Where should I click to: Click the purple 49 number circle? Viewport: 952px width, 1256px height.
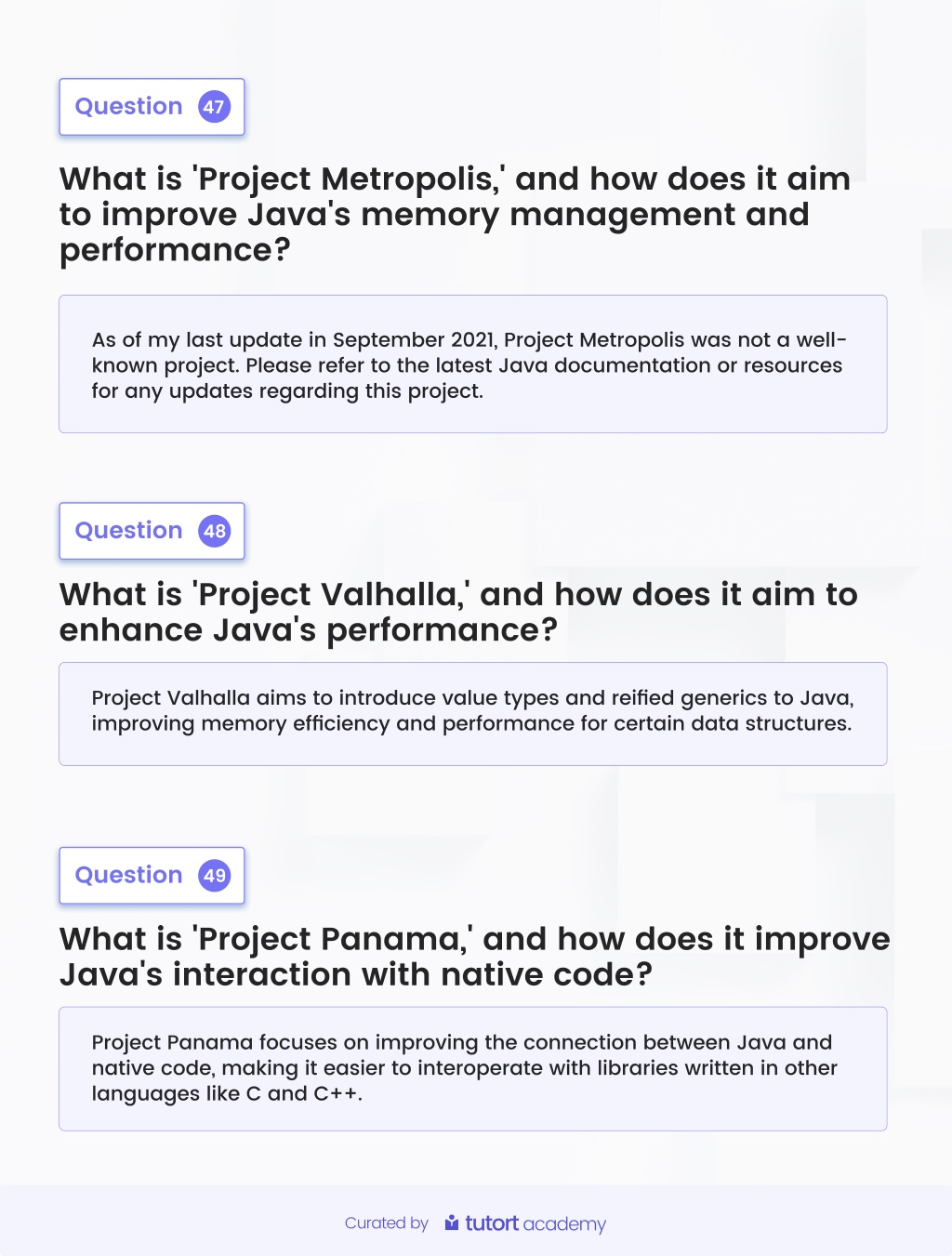[x=215, y=876]
